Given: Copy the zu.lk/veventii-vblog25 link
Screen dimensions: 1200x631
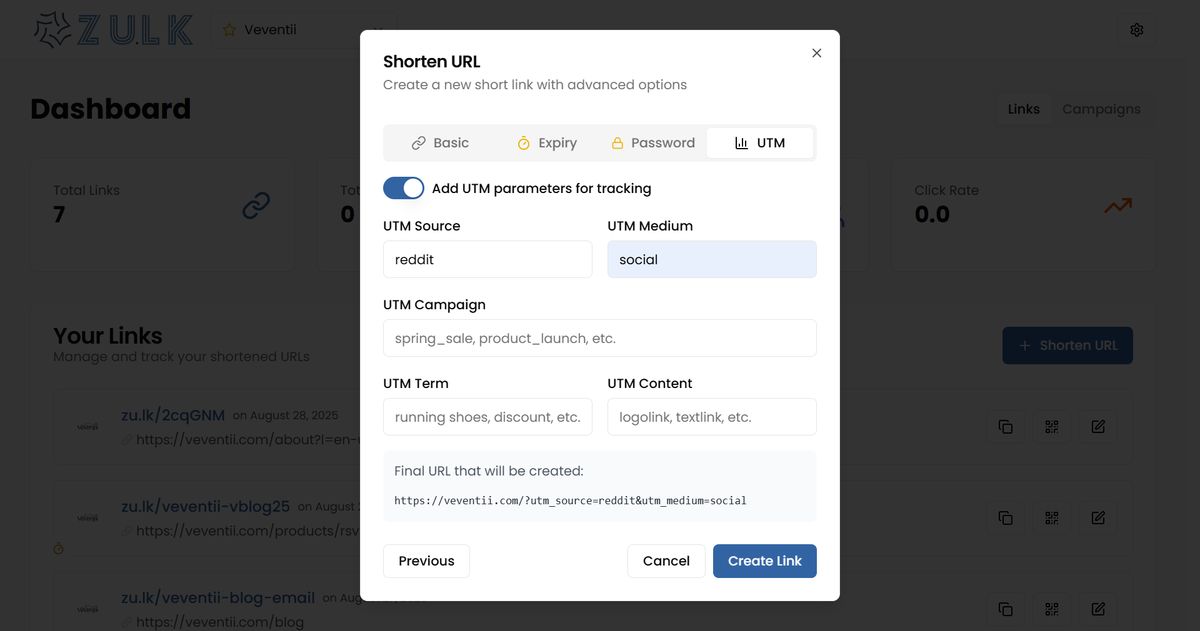Looking at the screenshot, I should pos(1005,518).
